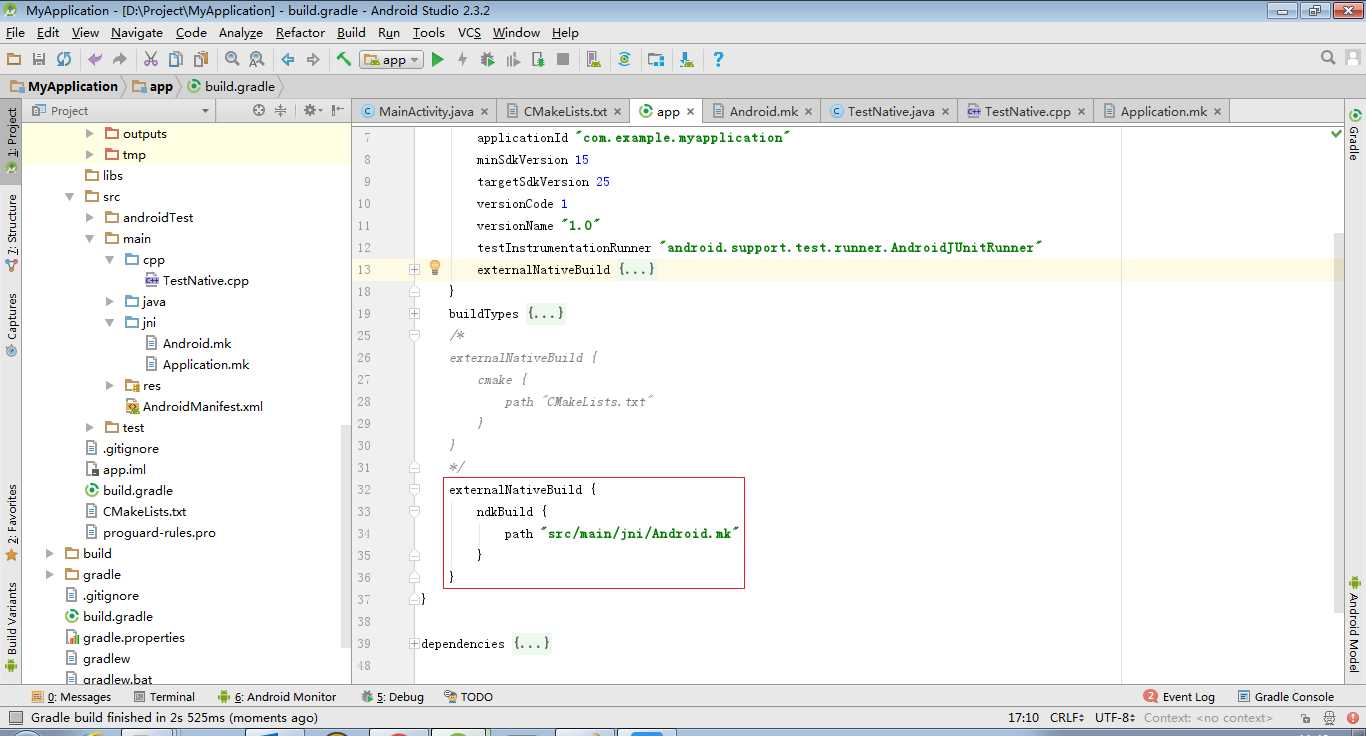Collapse the jni folder

(x=109, y=322)
